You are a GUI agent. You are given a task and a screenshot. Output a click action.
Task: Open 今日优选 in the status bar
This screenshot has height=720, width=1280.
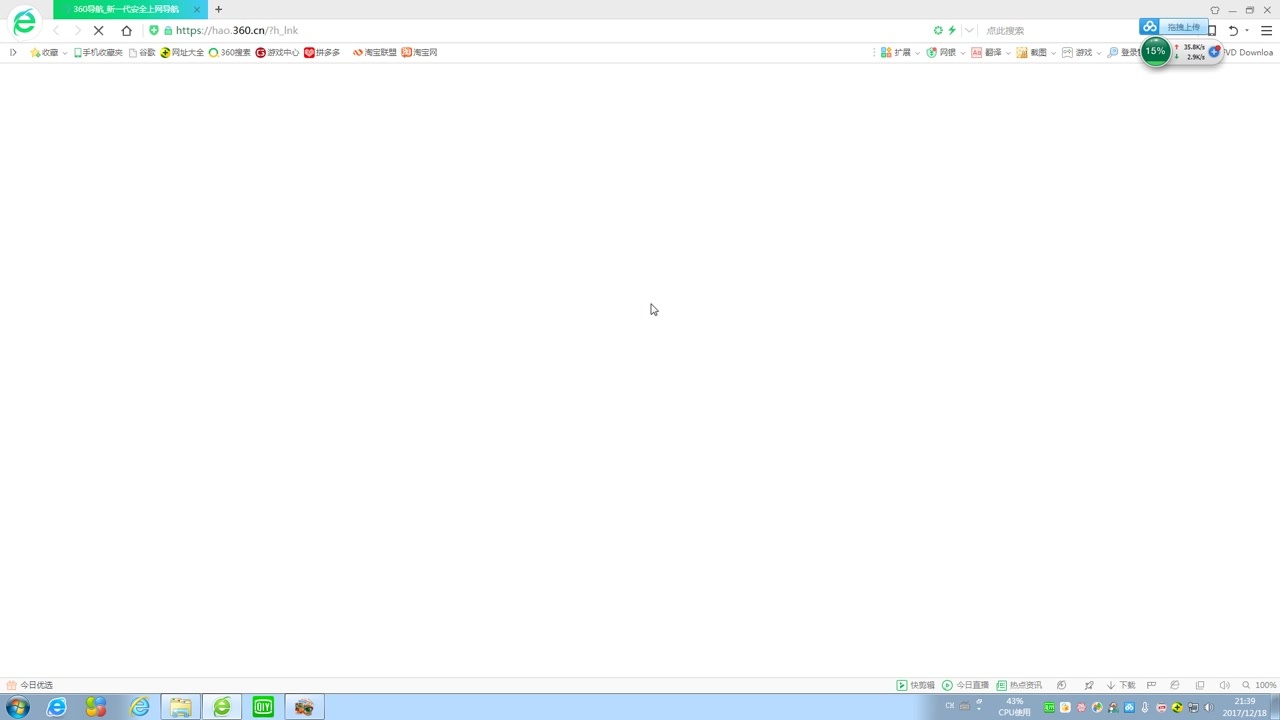click(30, 686)
